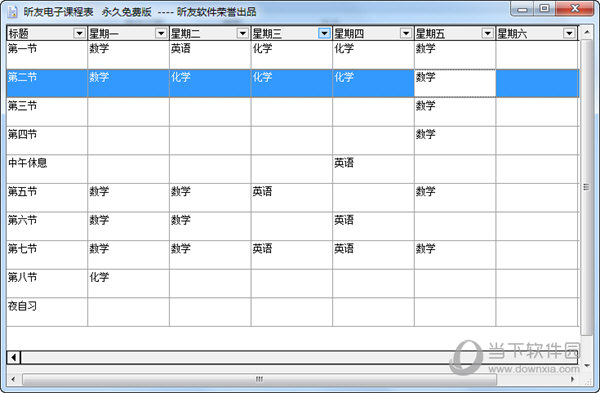Click the vertical scrollbar down arrow
This screenshot has height=393, width=600.
(x=586, y=366)
